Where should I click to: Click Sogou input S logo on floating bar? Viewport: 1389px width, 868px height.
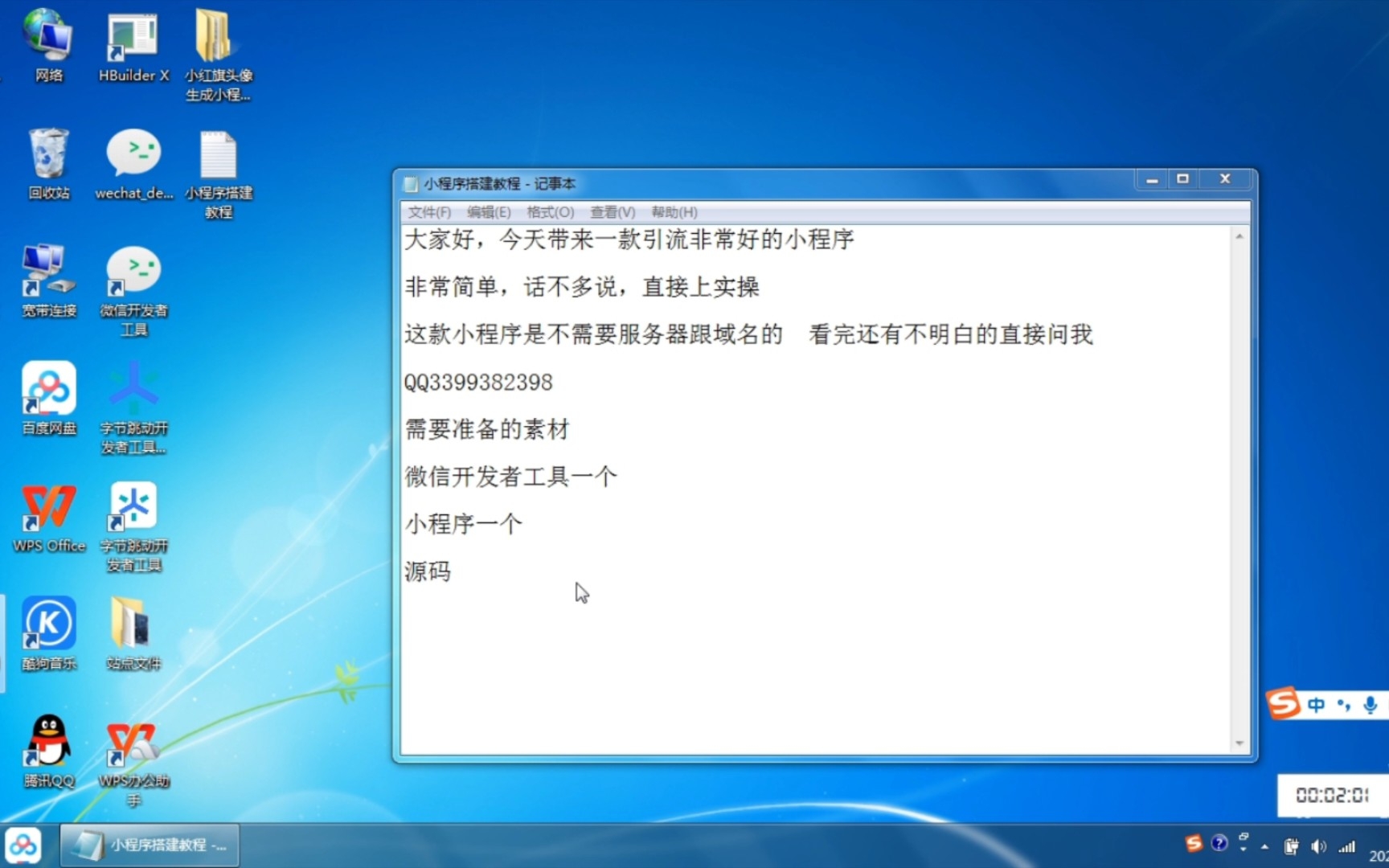1283,704
